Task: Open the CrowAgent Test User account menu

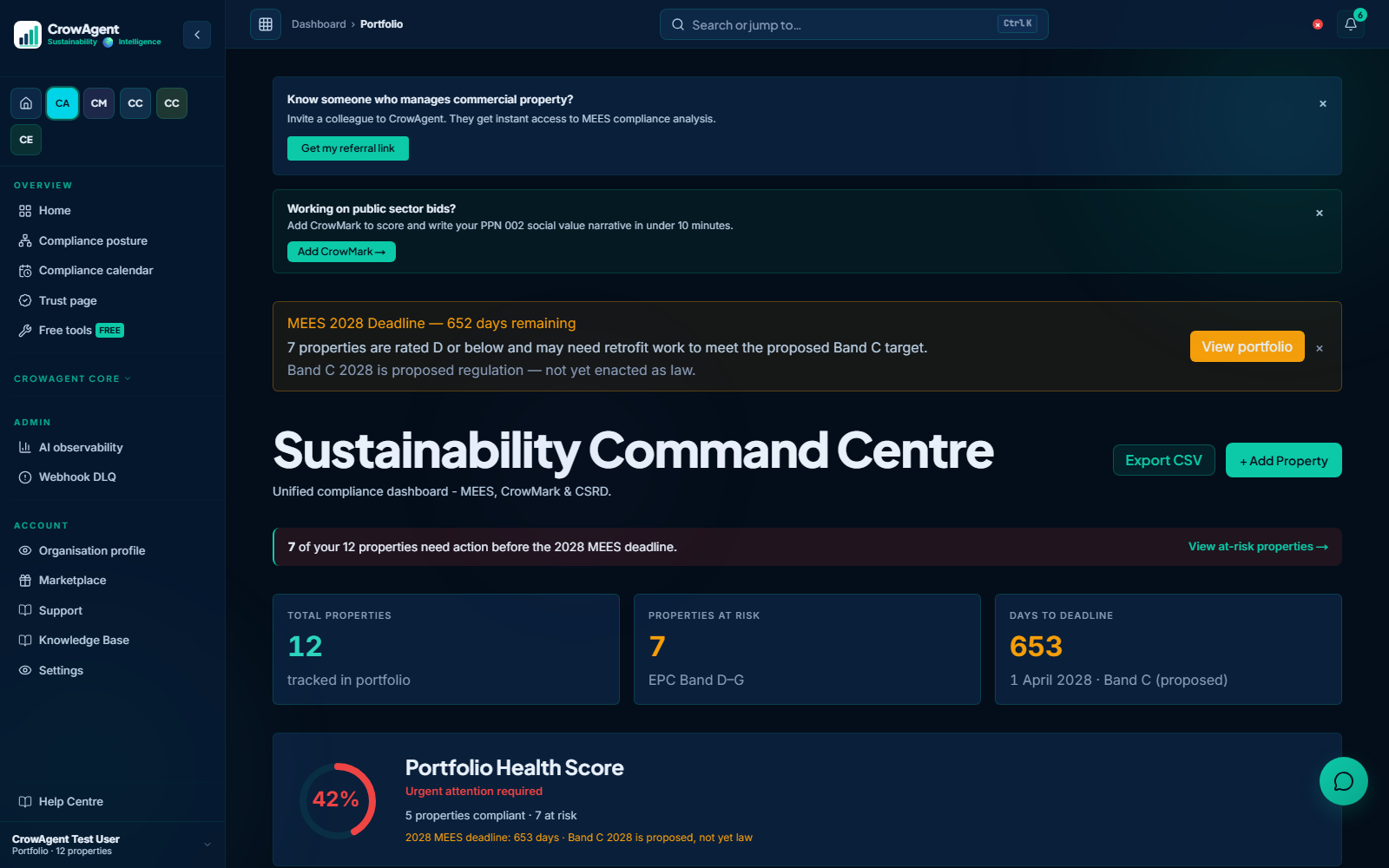Action: [x=113, y=845]
